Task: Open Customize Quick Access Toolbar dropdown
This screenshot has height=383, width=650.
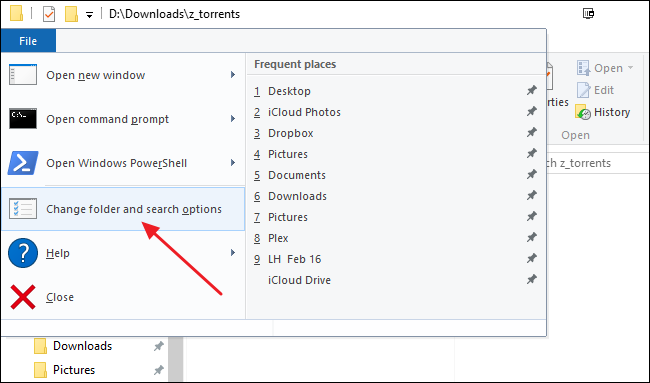Action: pos(89,15)
